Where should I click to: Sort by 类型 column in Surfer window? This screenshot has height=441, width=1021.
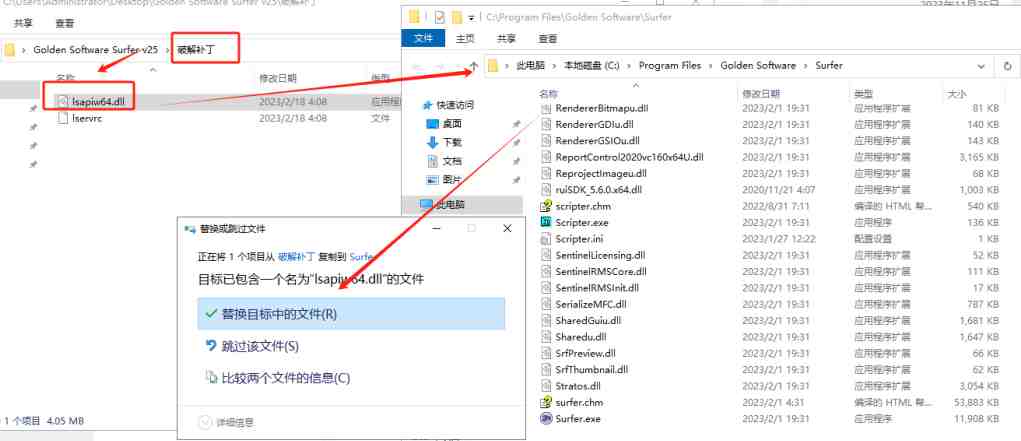863,94
